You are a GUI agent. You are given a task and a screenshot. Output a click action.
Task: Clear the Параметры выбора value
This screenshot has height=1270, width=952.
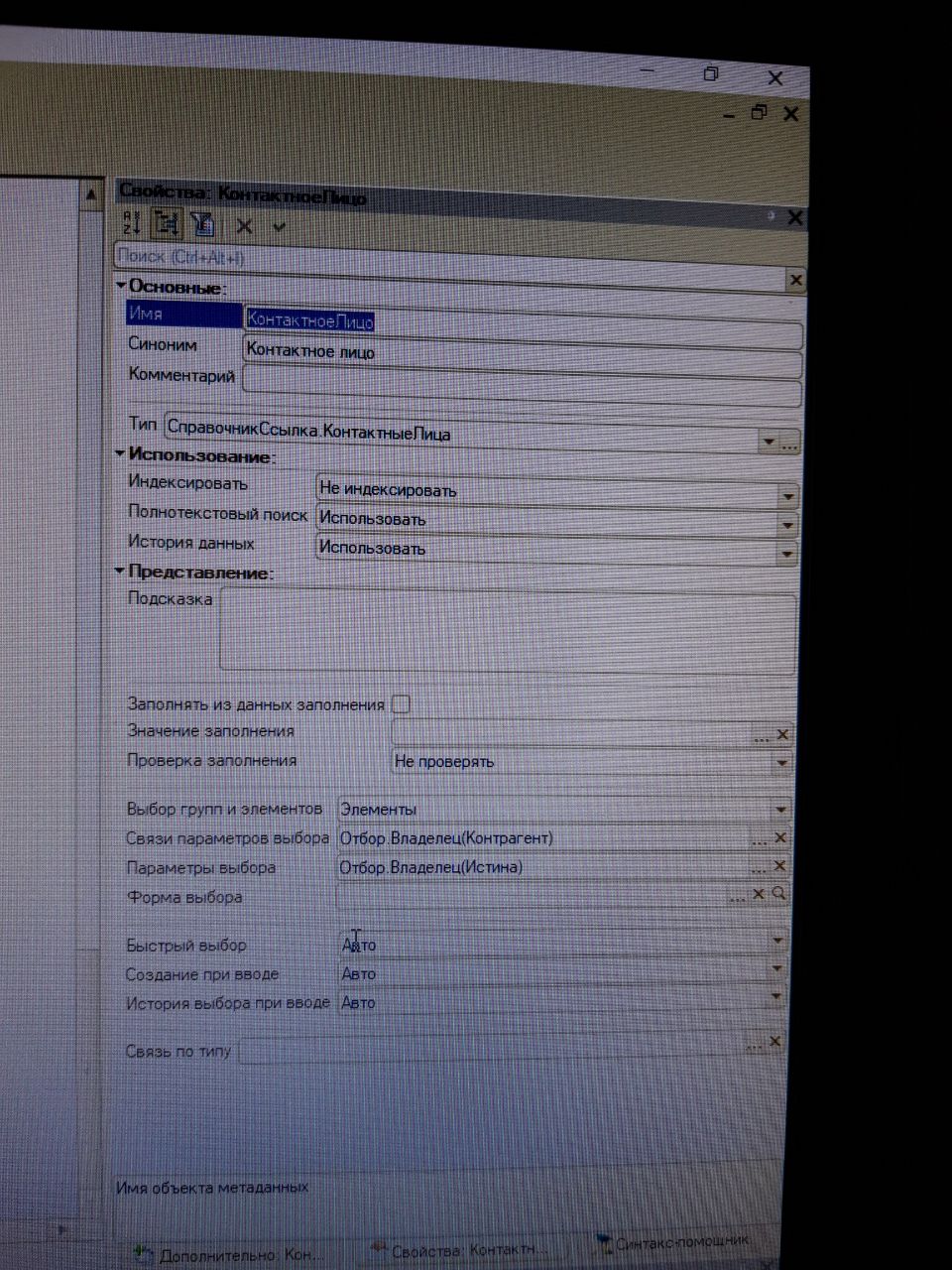(x=779, y=866)
